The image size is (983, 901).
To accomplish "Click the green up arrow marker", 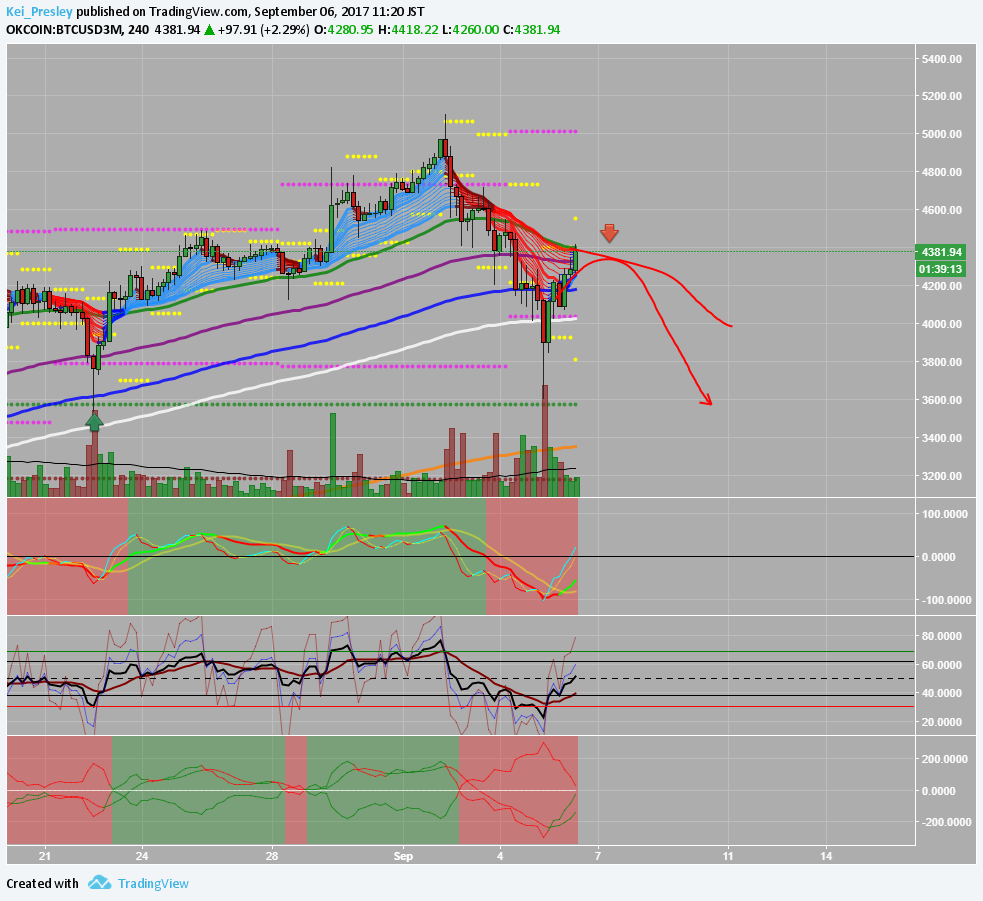I will [94, 421].
